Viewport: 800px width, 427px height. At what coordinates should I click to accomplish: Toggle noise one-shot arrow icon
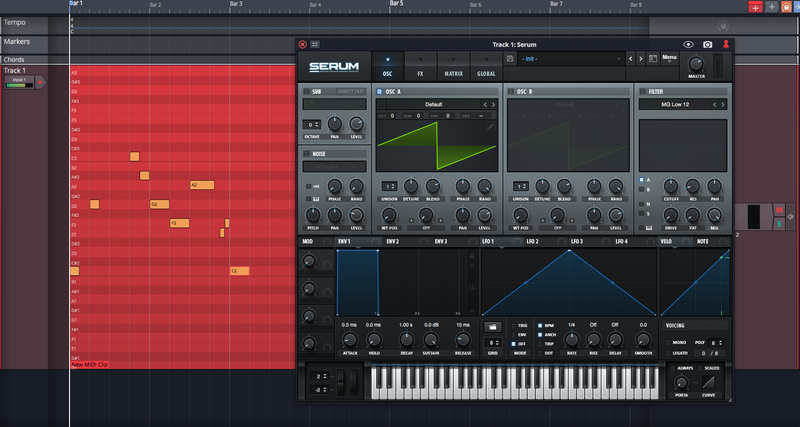[316, 187]
